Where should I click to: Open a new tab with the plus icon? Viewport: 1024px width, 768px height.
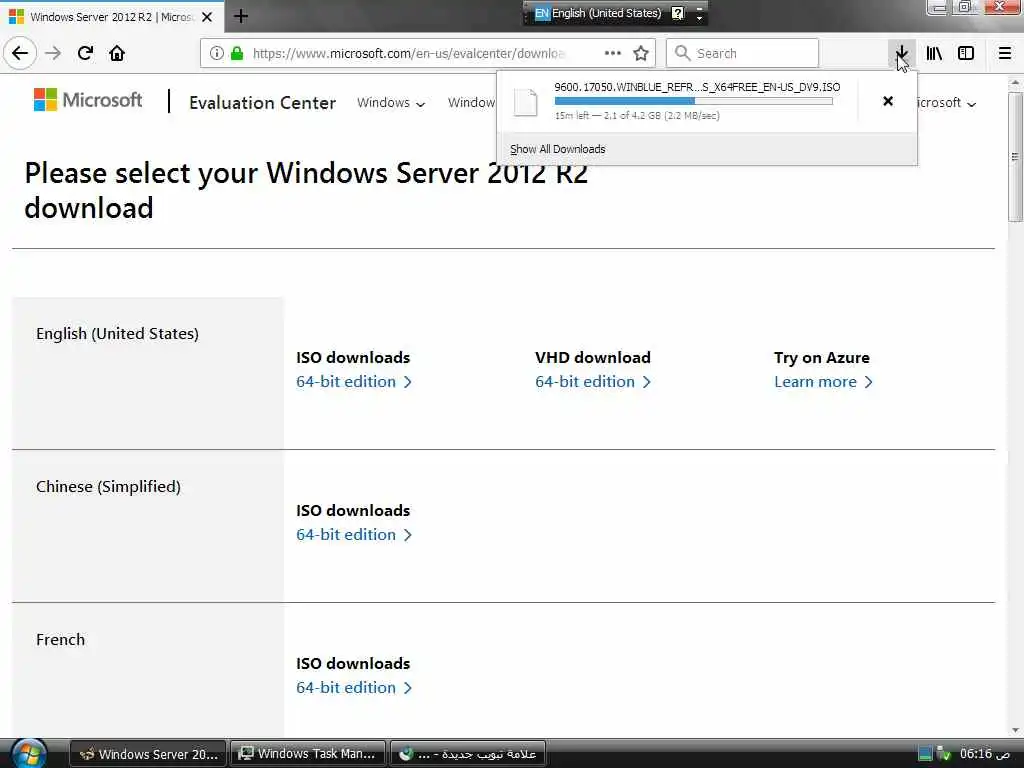pyautogui.click(x=241, y=16)
